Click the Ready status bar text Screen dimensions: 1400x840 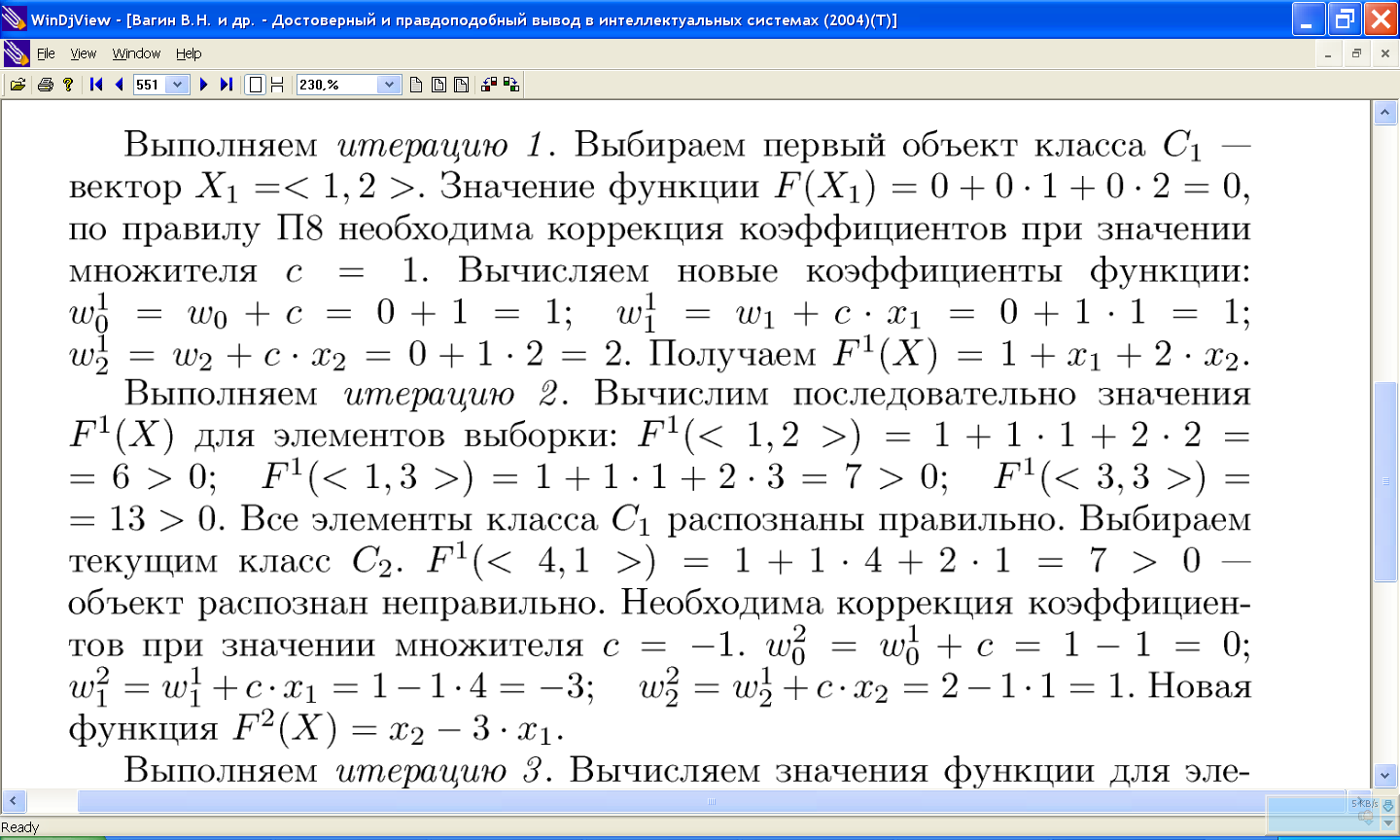coord(20,827)
